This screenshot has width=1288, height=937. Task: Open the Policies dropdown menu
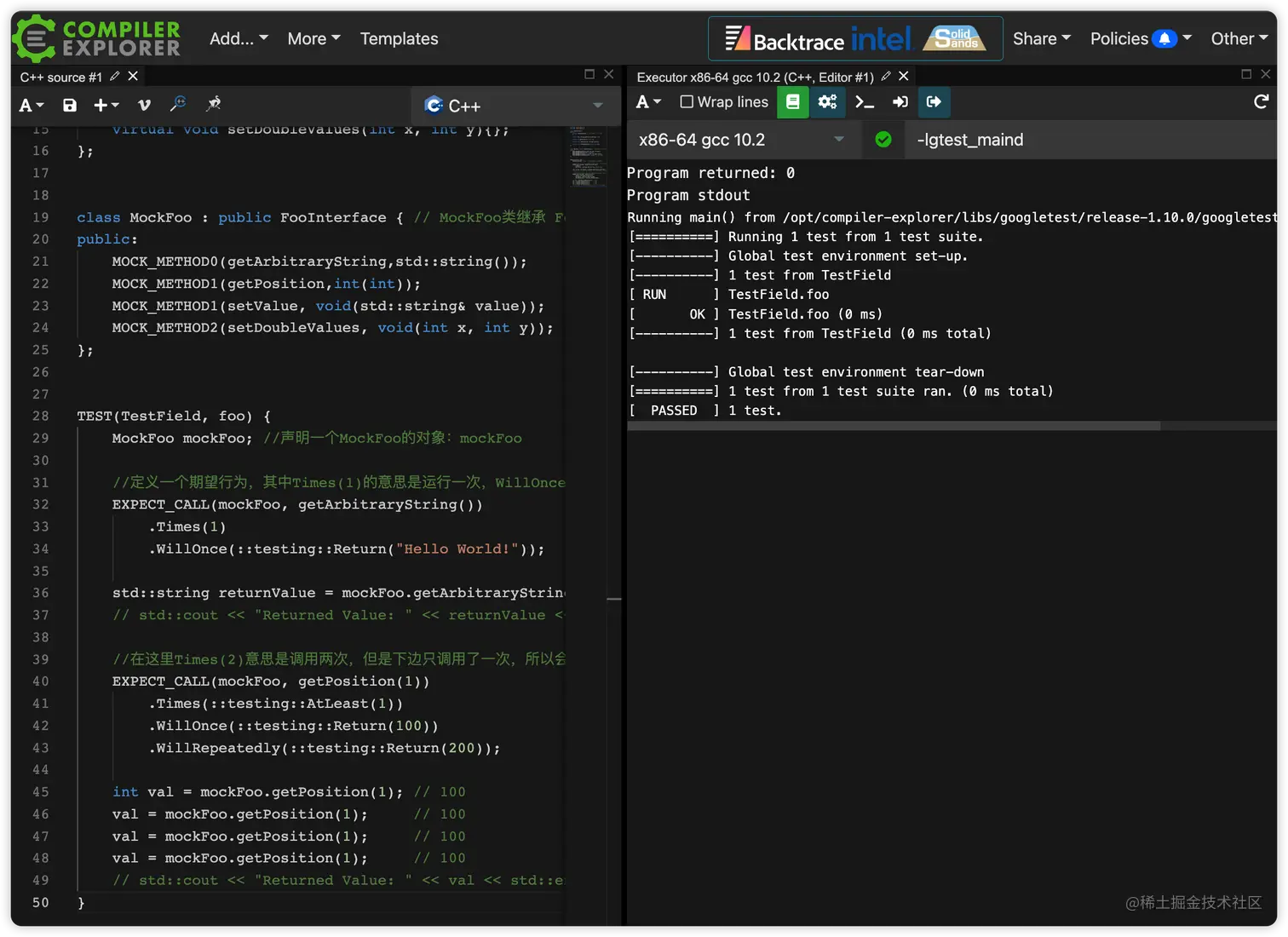coord(1141,38)
